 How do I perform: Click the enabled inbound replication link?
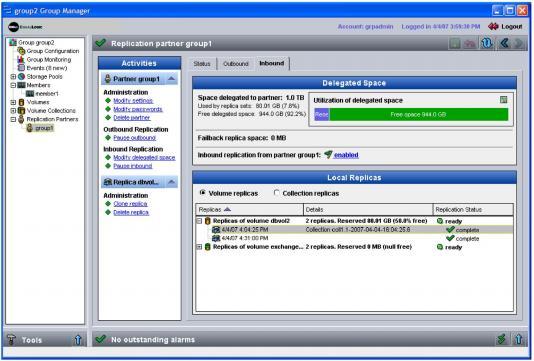(346, 155)
